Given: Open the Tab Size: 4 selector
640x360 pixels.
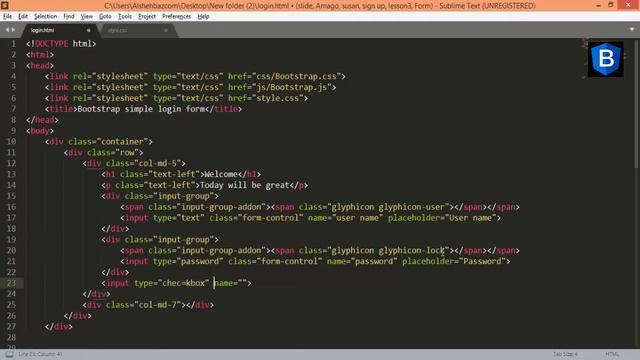Looking at the screenshot, I should click(565, 354).
